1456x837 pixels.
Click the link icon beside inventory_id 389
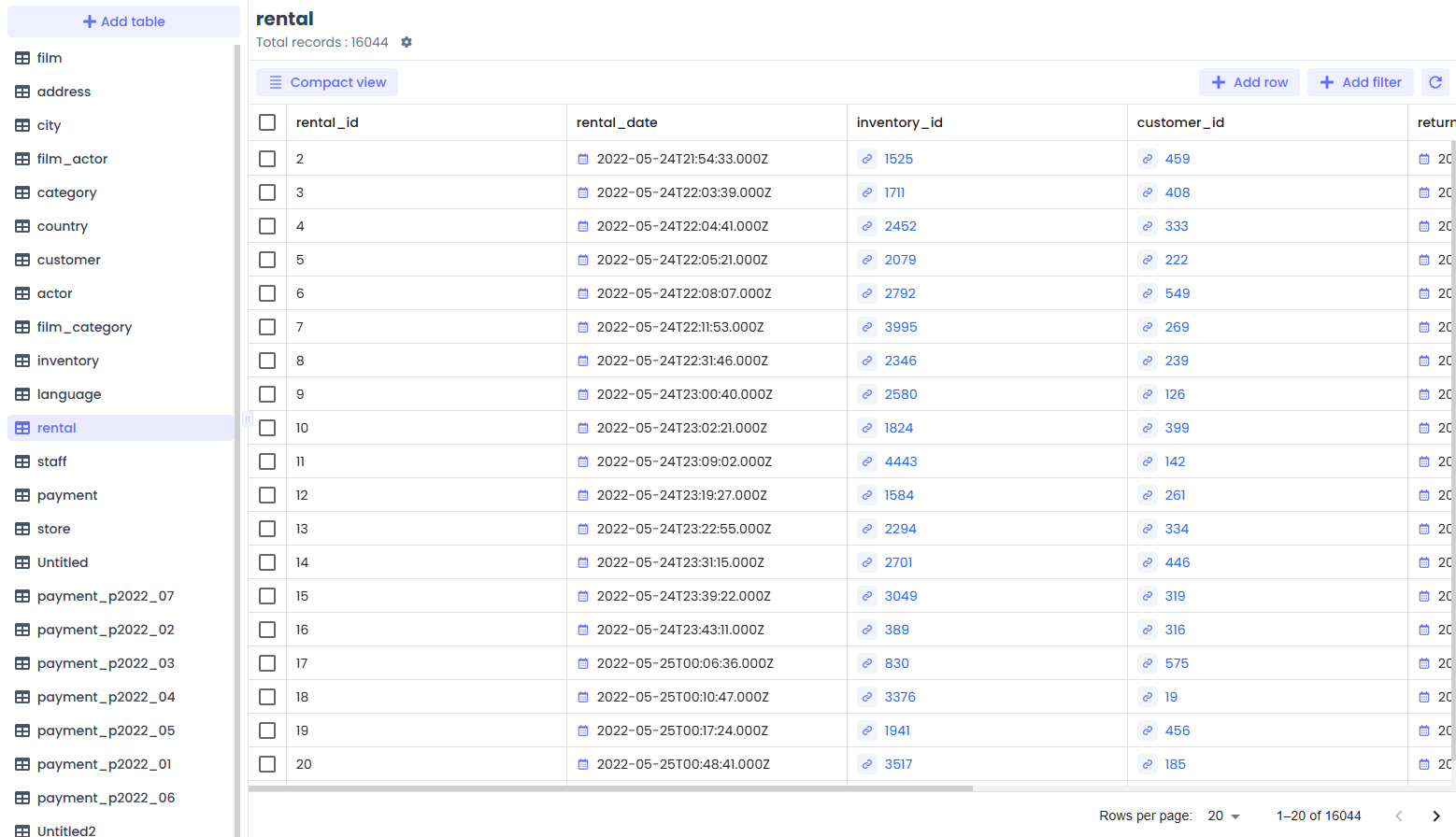point(867,630)
